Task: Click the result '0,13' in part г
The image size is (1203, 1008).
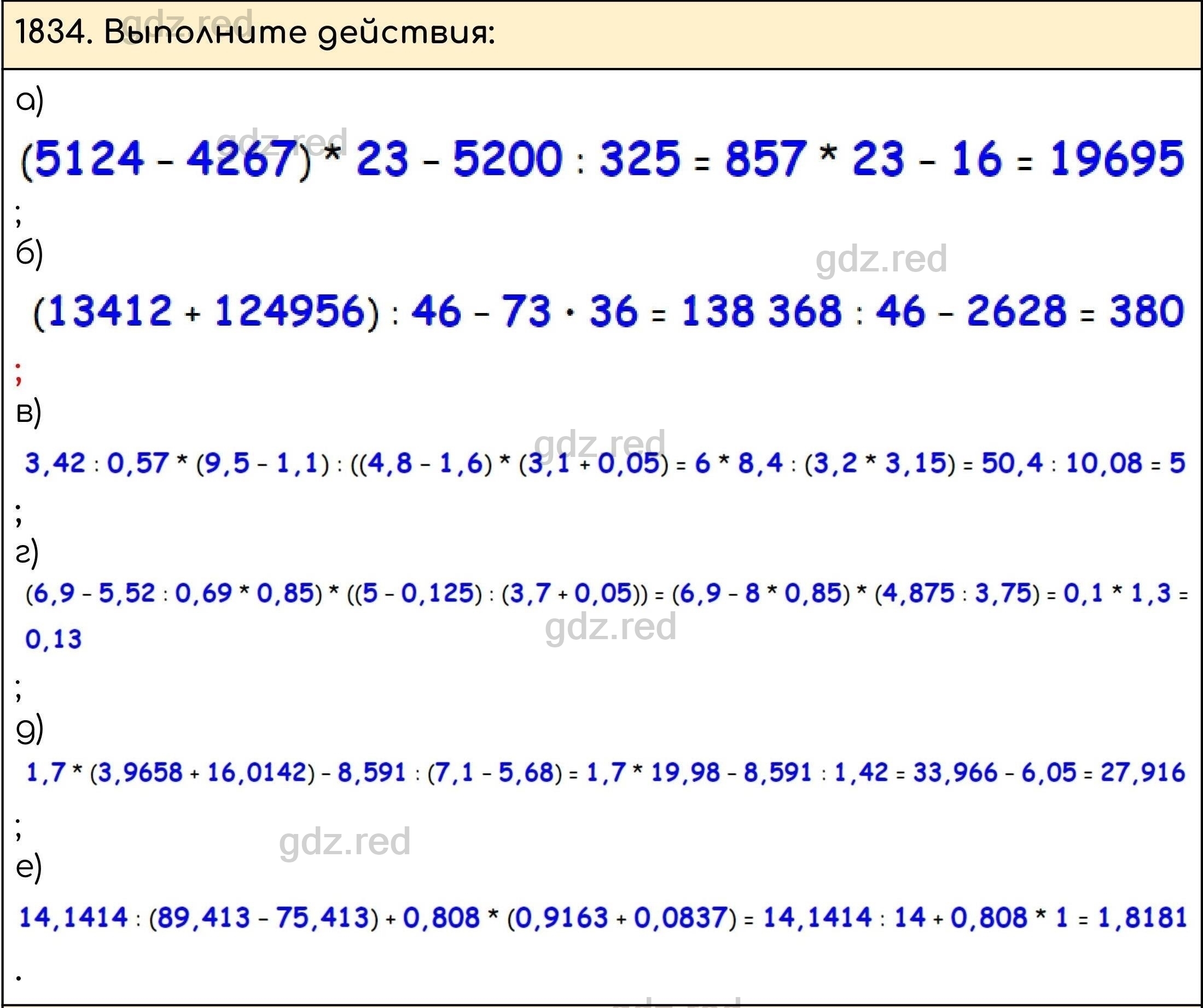Action: tap(53, 639)
